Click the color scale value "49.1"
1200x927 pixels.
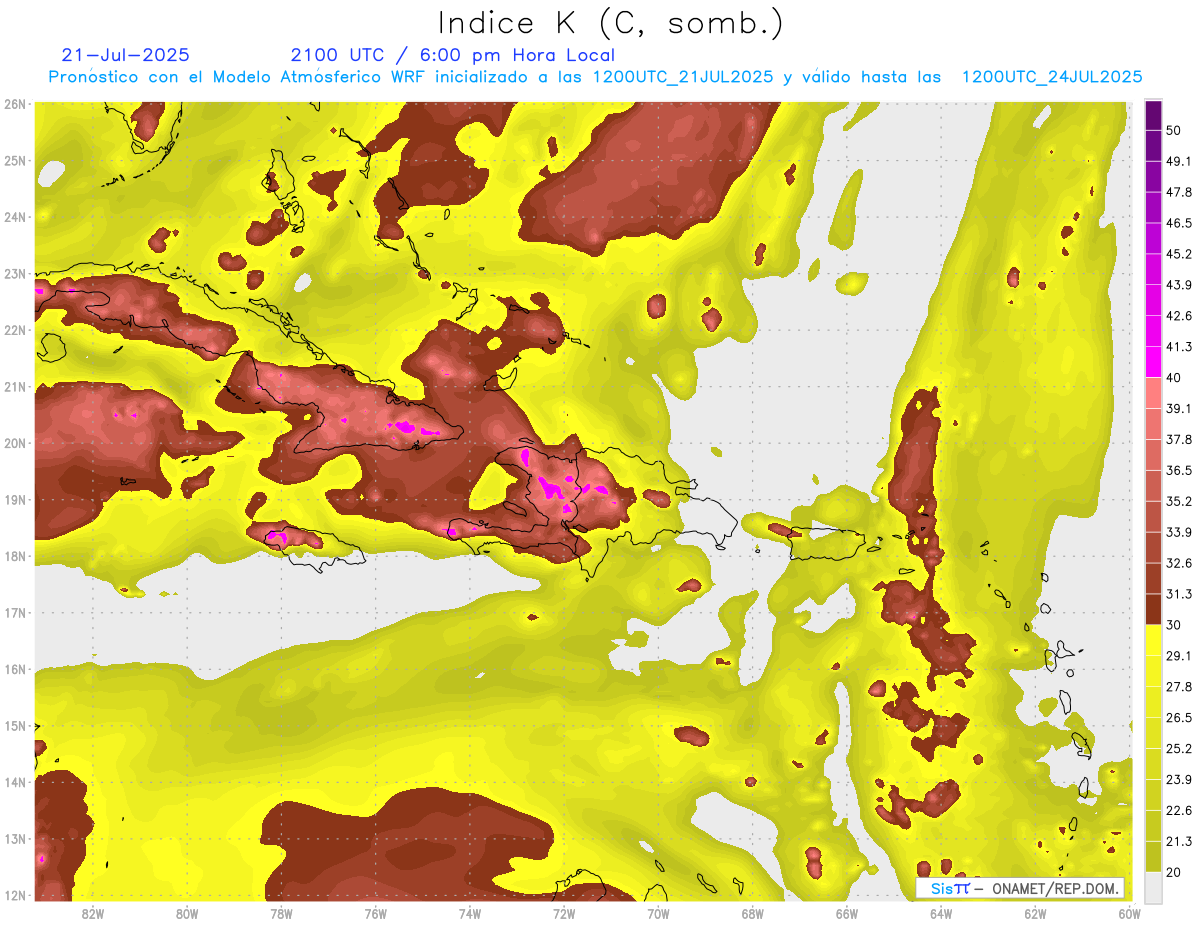tap(1179, 161)
